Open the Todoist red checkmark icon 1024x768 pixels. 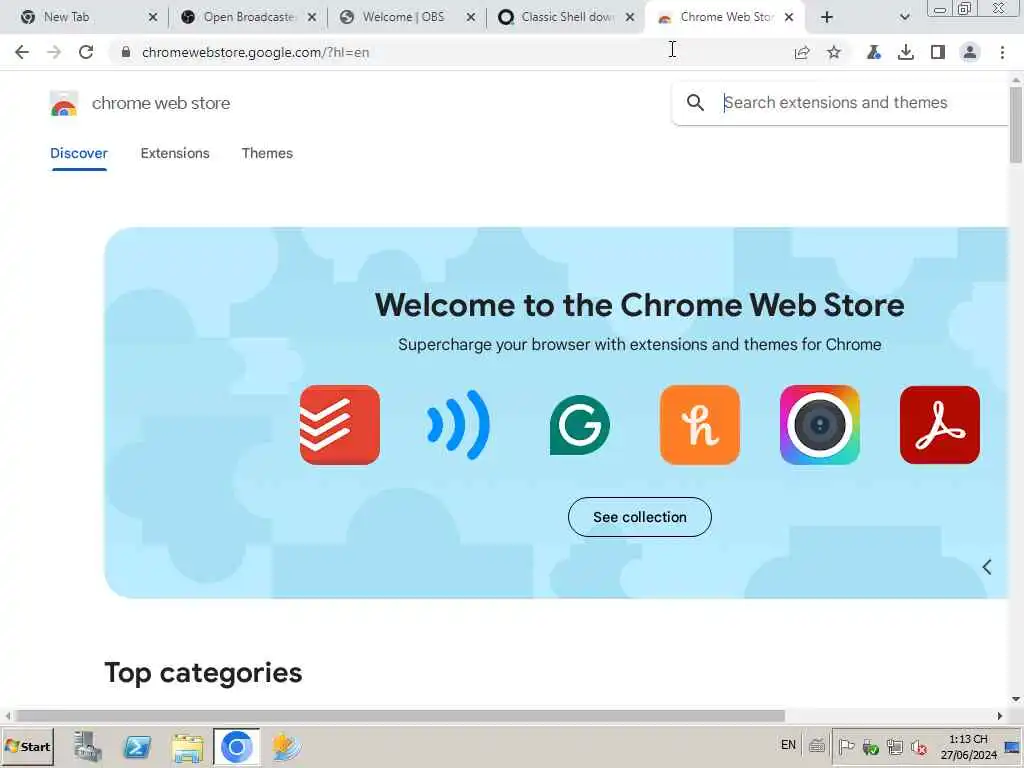click(340, 425)
